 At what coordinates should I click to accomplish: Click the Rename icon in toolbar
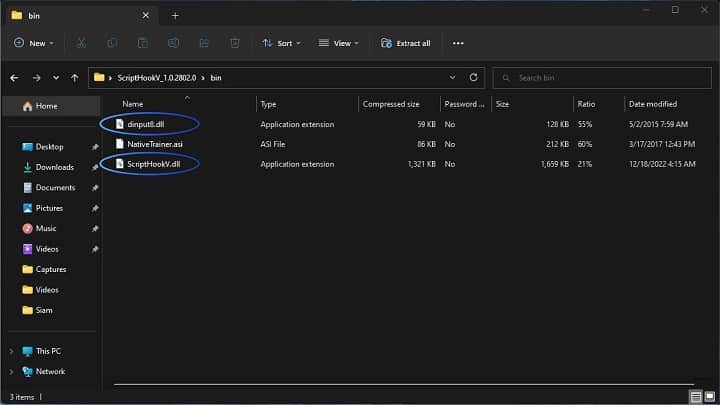tap(173, 43)
